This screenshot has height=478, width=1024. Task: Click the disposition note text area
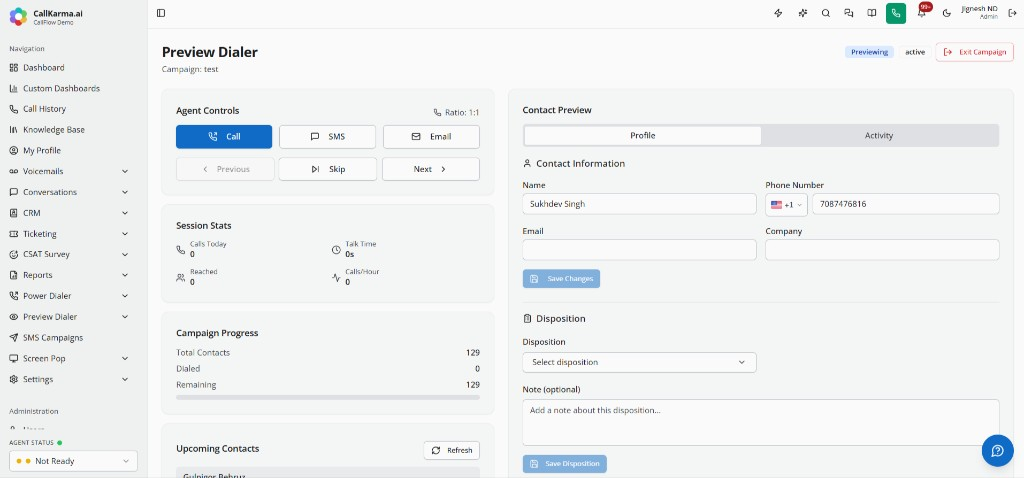(761, 422)
